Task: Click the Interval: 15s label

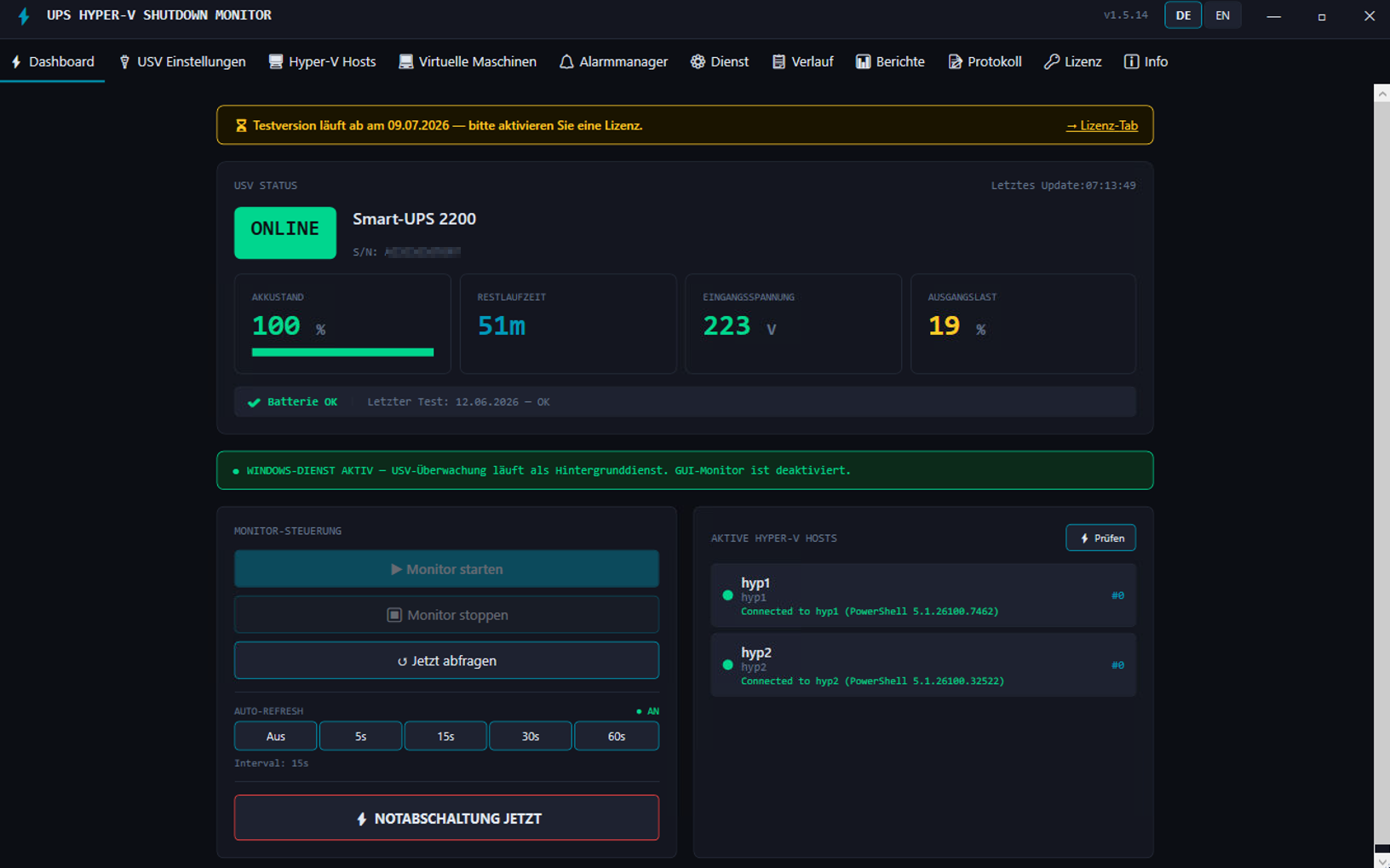Action: click(x=271, y=763)
